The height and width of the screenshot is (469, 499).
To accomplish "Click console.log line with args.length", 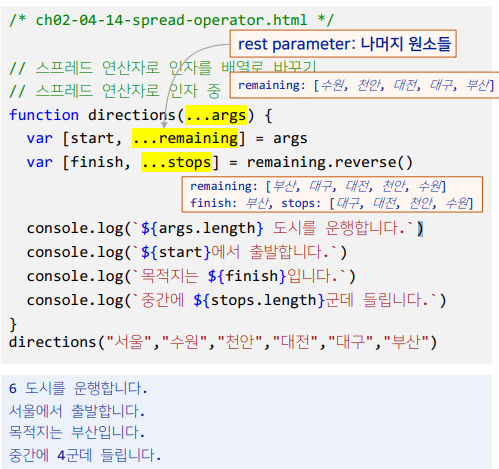I will (x=225, y=229).
